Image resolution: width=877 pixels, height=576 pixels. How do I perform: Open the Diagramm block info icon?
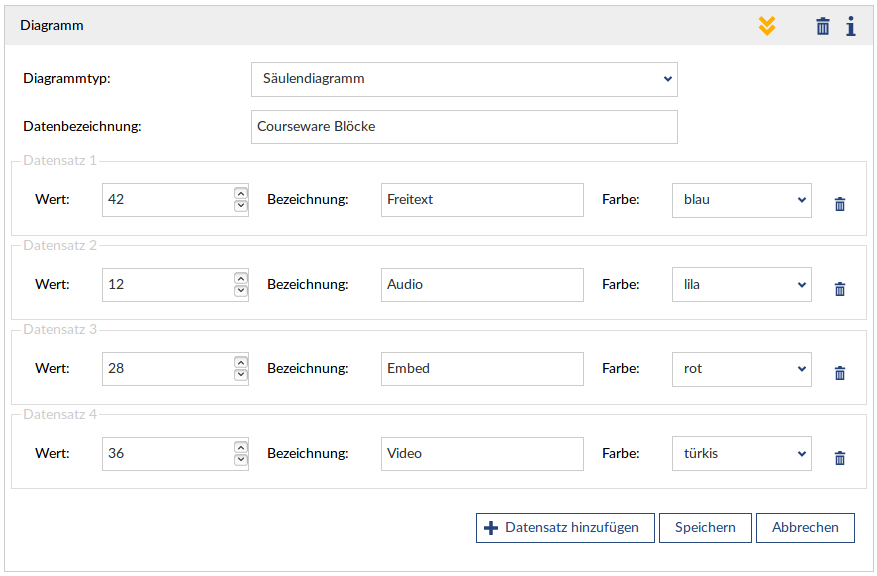[851, 26]
